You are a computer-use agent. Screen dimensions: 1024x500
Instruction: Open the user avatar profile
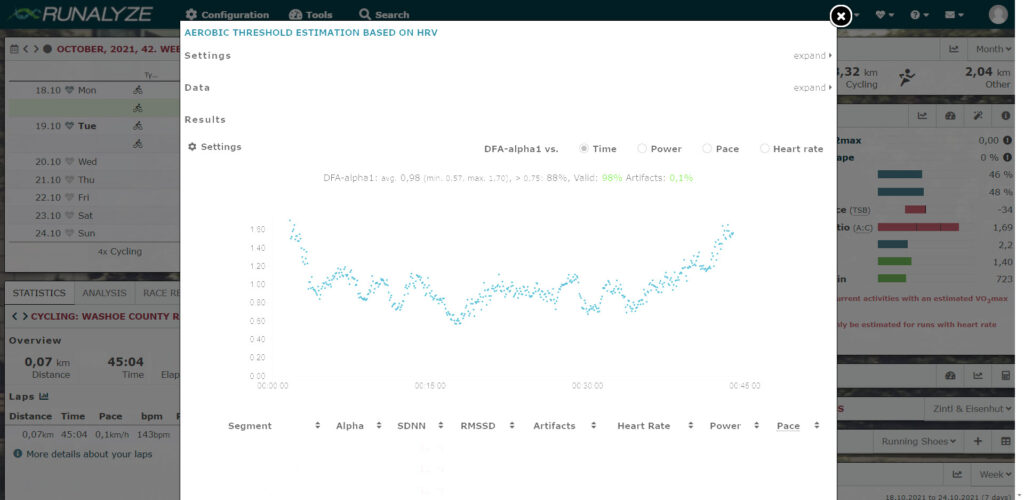(998, 14)
